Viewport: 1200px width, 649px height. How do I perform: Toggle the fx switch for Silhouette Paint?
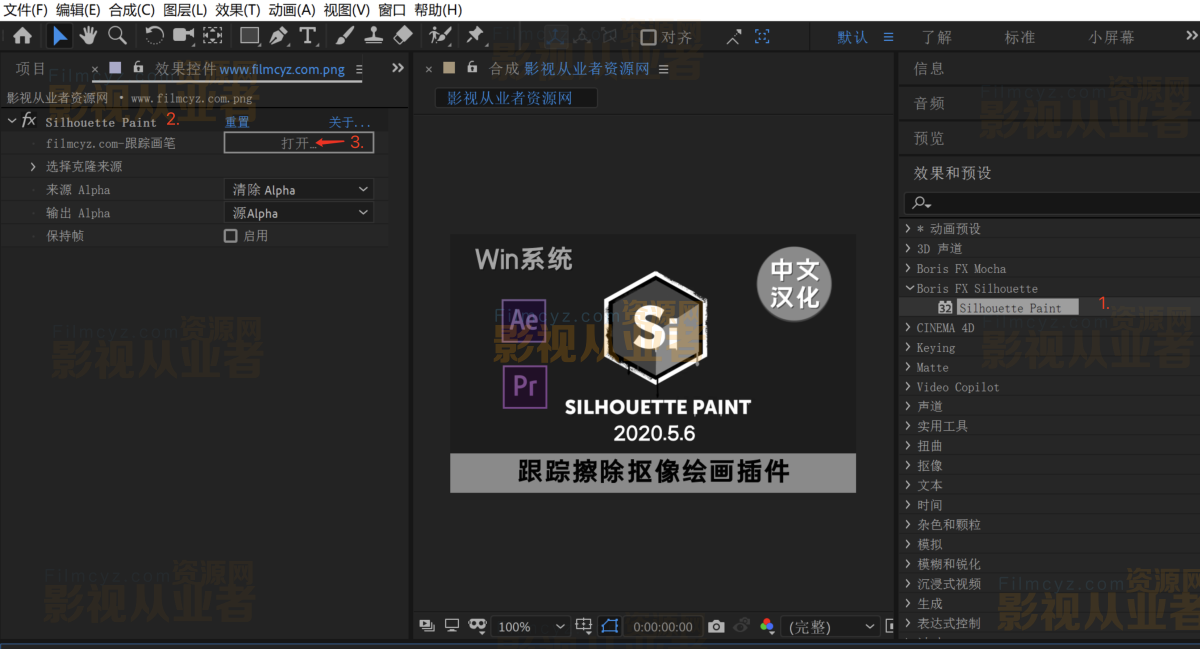pyautogui.click(x=29, y=121)
